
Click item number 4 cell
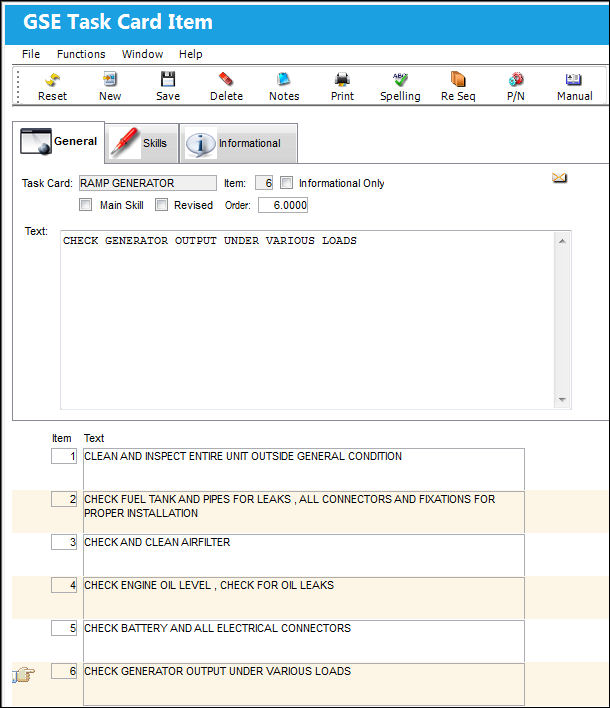(64, 585)
